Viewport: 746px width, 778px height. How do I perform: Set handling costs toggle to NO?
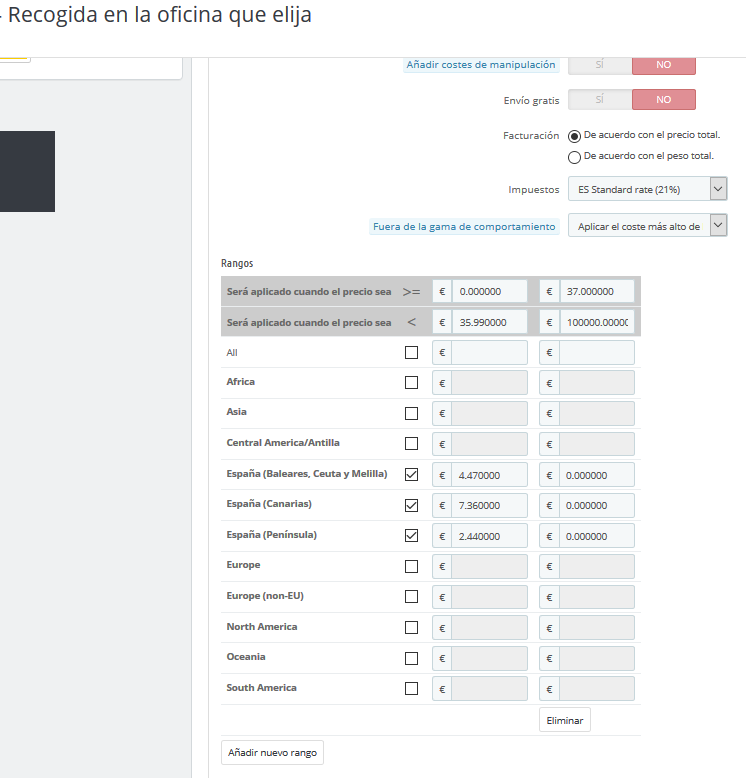click(664, 65)
